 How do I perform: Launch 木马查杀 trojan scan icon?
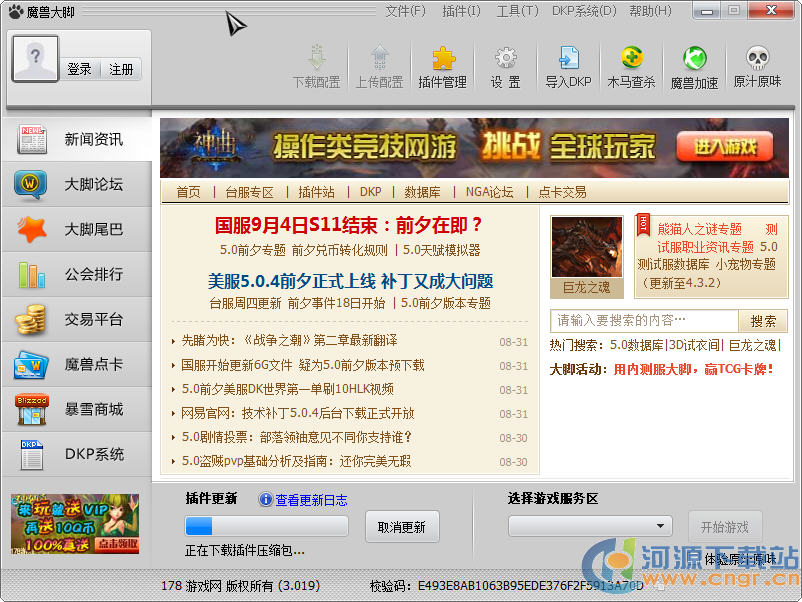coord(631,66)
